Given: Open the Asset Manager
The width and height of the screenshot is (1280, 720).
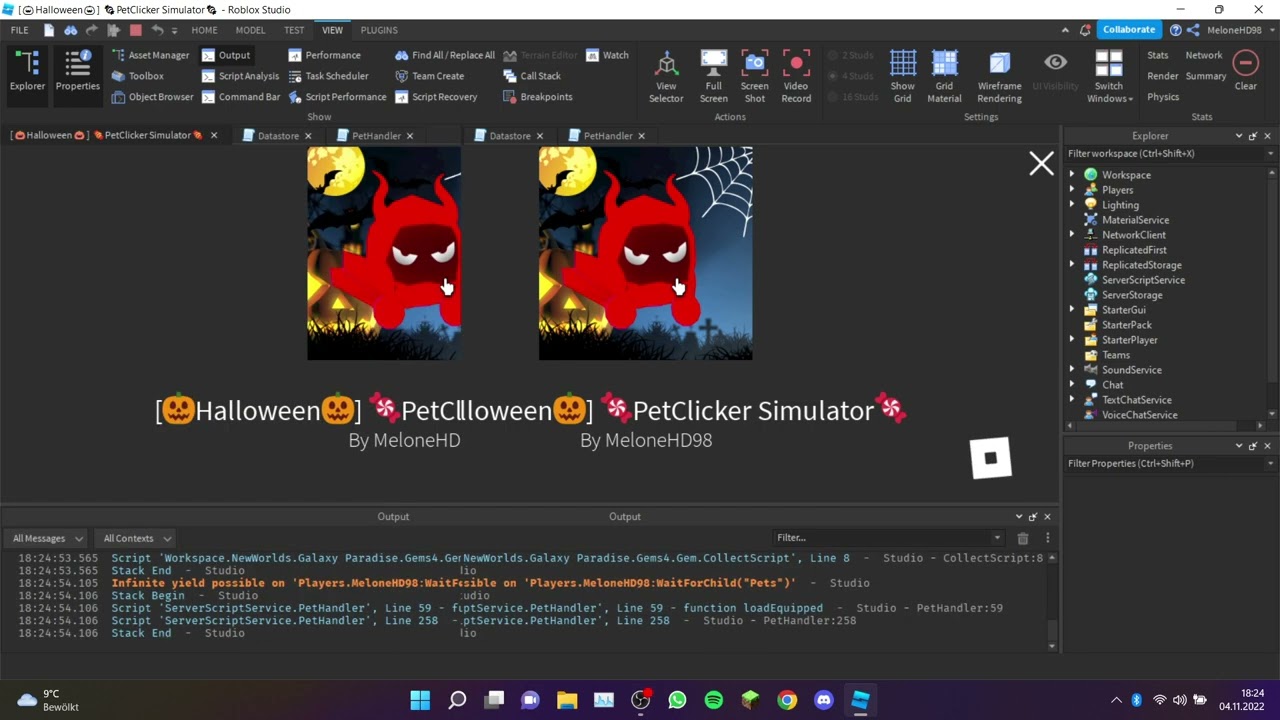Looking at the screenshot, I should point(149,55).
